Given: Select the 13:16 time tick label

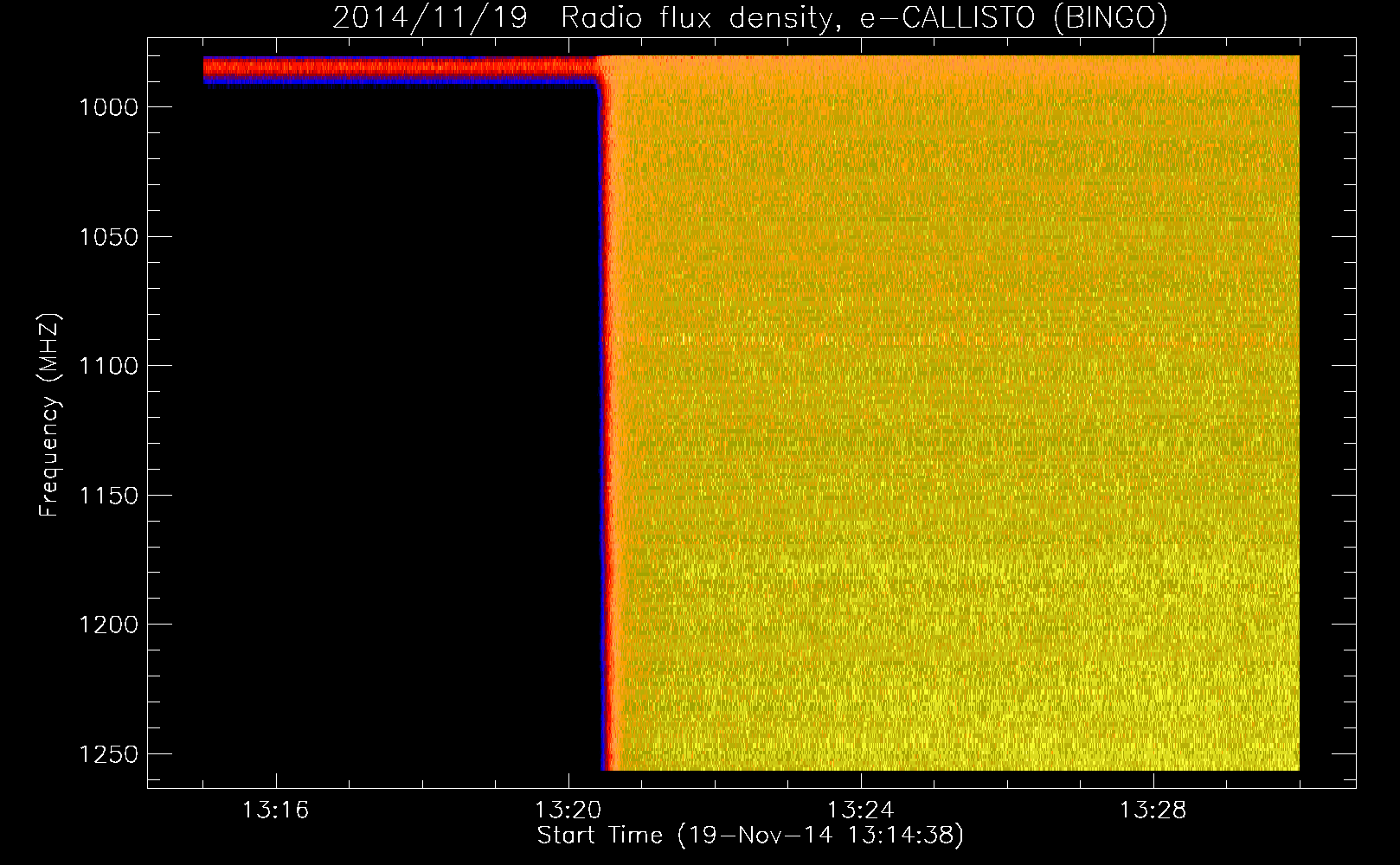Looking at the screenshot, I should (275, 811).
